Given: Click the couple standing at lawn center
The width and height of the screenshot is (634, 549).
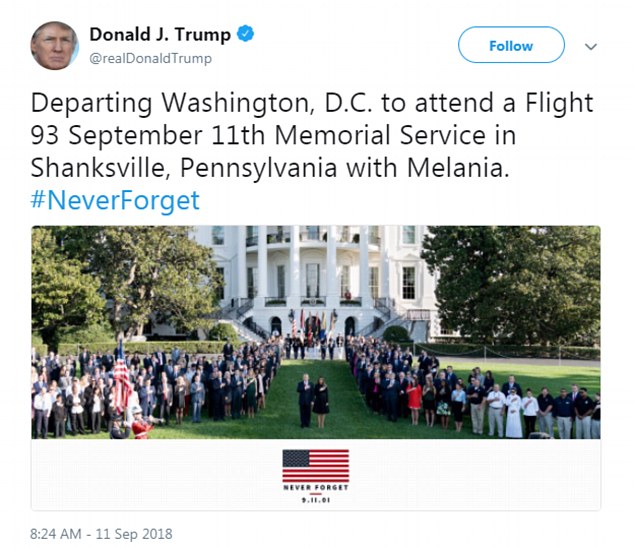Looking at the screenshot, I should [x=312, y=398].
